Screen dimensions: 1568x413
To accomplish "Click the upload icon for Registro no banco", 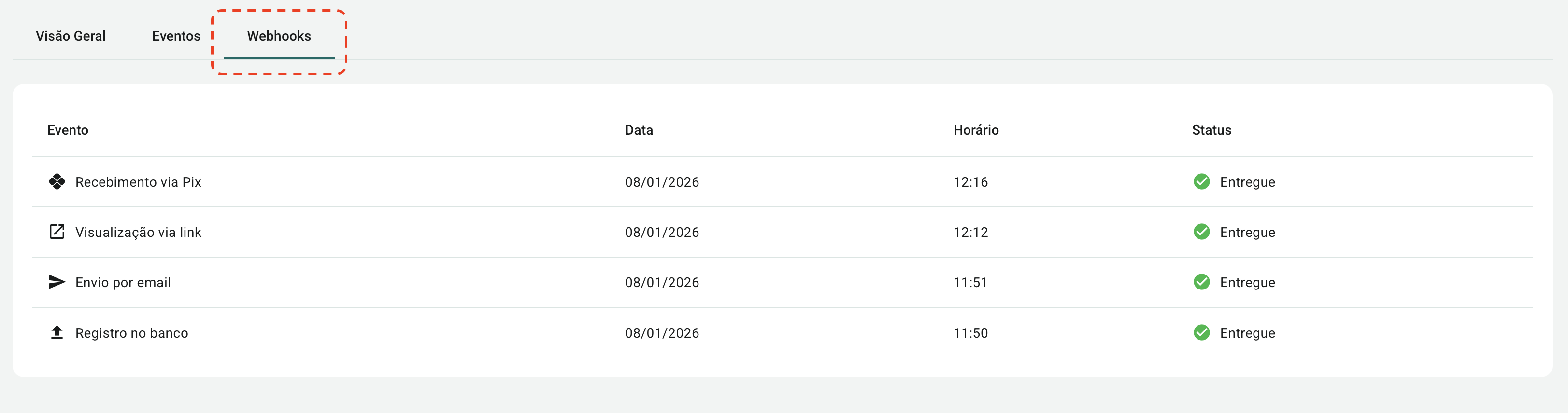I will (x=57, y=332).
